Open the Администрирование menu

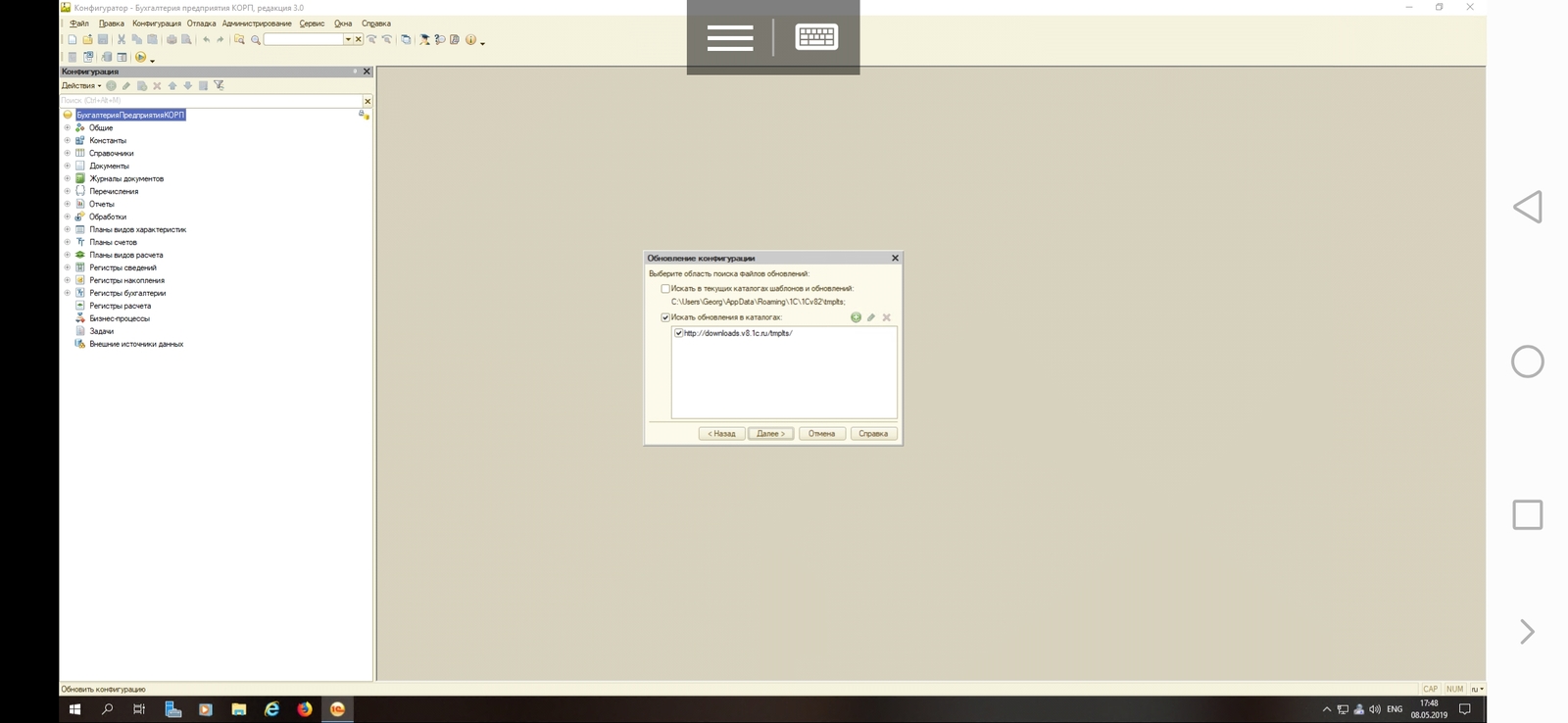pos(257,24)
